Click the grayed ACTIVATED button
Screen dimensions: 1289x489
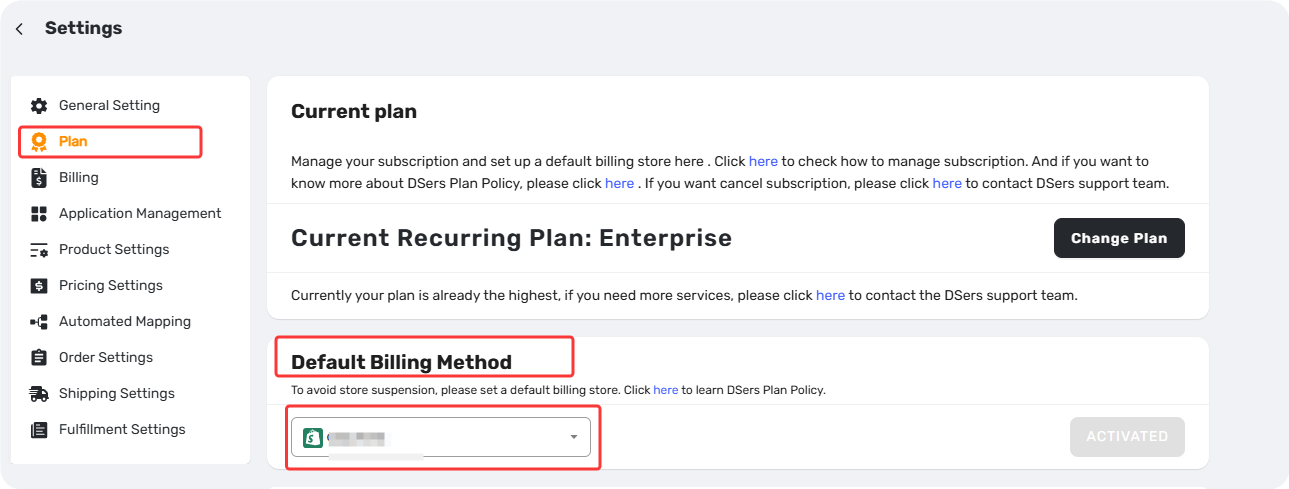(1127, 437)
